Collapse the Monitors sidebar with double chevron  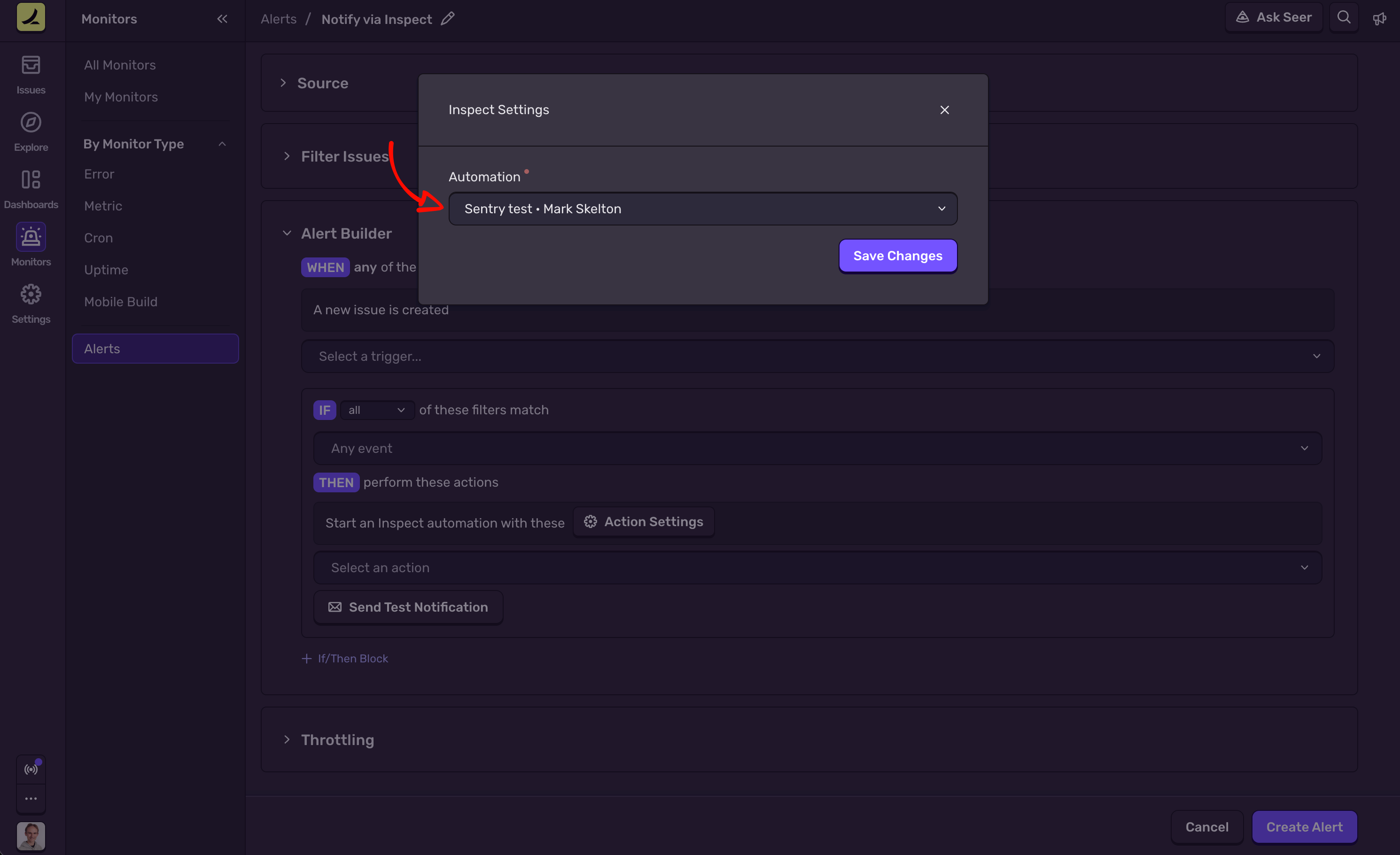coord(222,19)
